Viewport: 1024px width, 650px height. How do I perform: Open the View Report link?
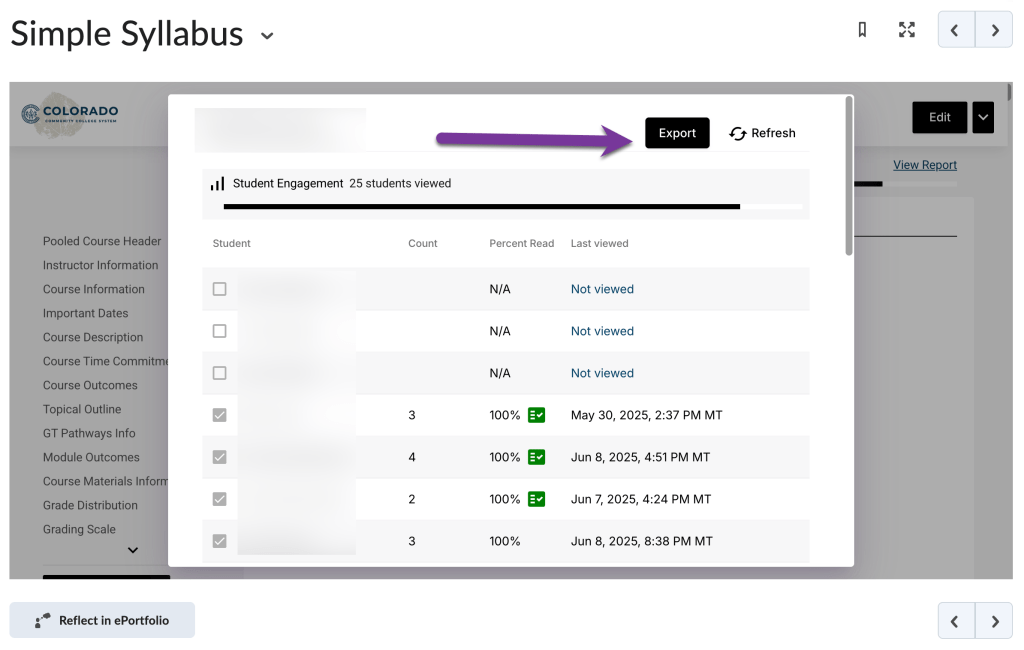coord(924,164)
